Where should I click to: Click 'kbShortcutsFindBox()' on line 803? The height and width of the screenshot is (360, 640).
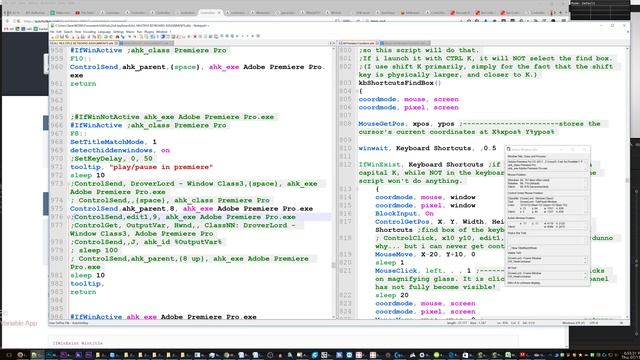[400, 83]
